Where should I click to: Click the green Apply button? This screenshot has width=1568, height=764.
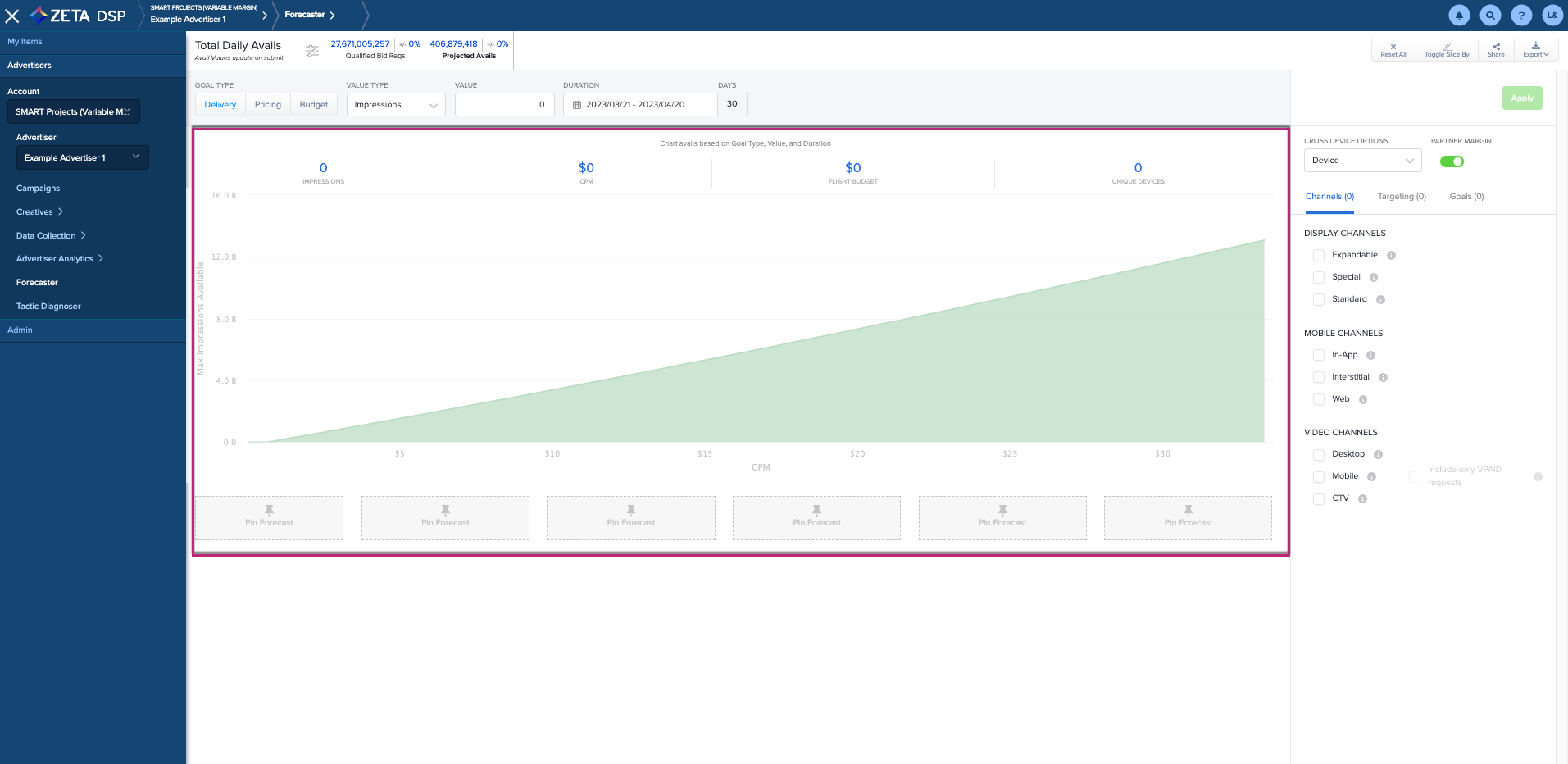[1521, 98]
